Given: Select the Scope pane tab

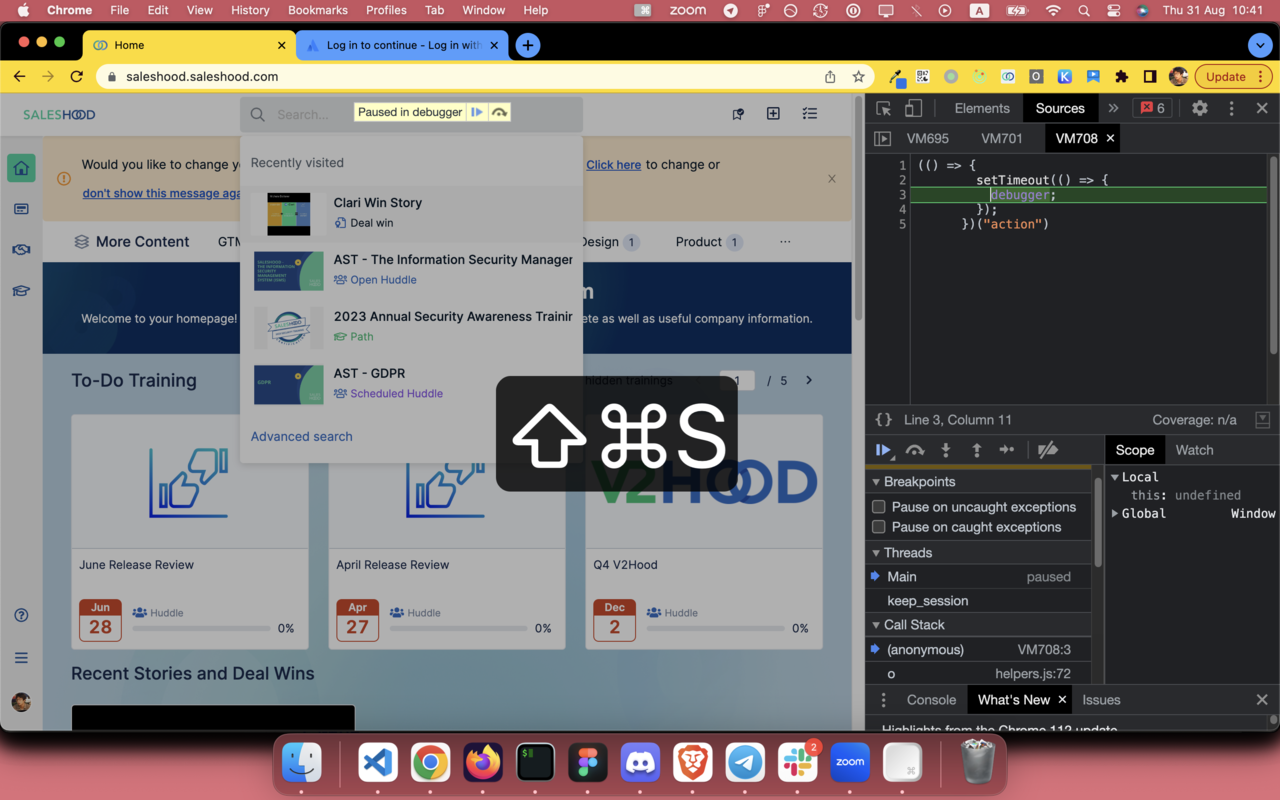Looking at the screenshot, I should coord(1135,450).
